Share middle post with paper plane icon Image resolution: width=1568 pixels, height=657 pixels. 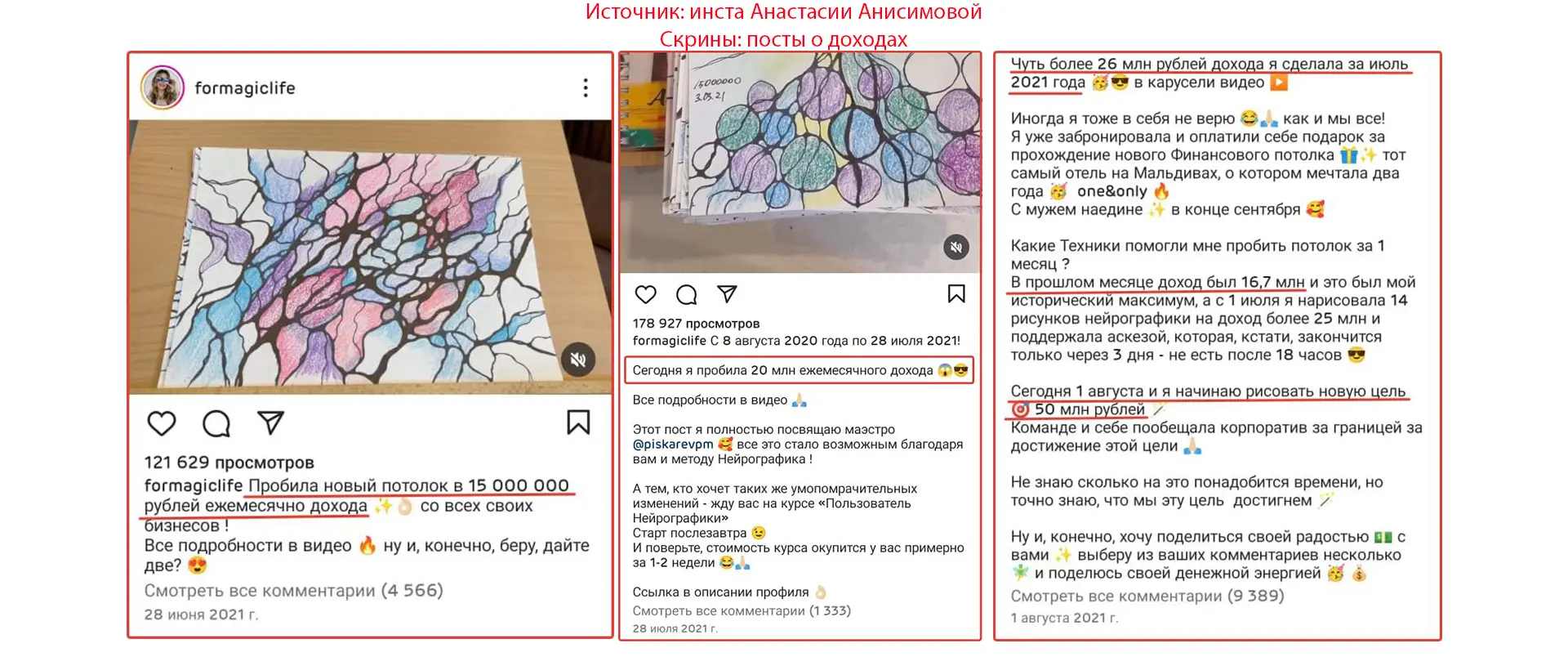click(x=727, y=293)
